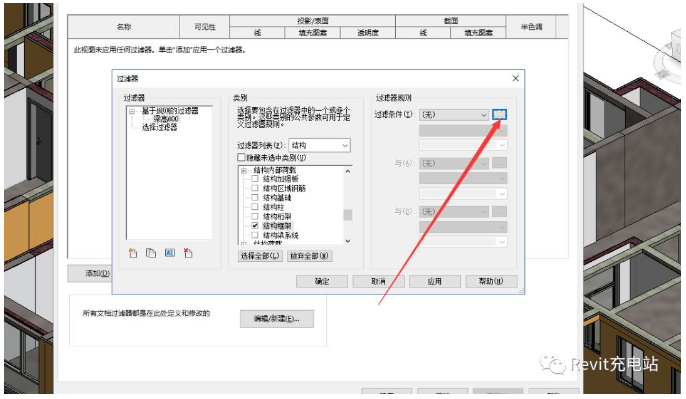This screenshot has height=399, width=686.
Task: Click 添加 button in the back window
Action: coord(90,273)
